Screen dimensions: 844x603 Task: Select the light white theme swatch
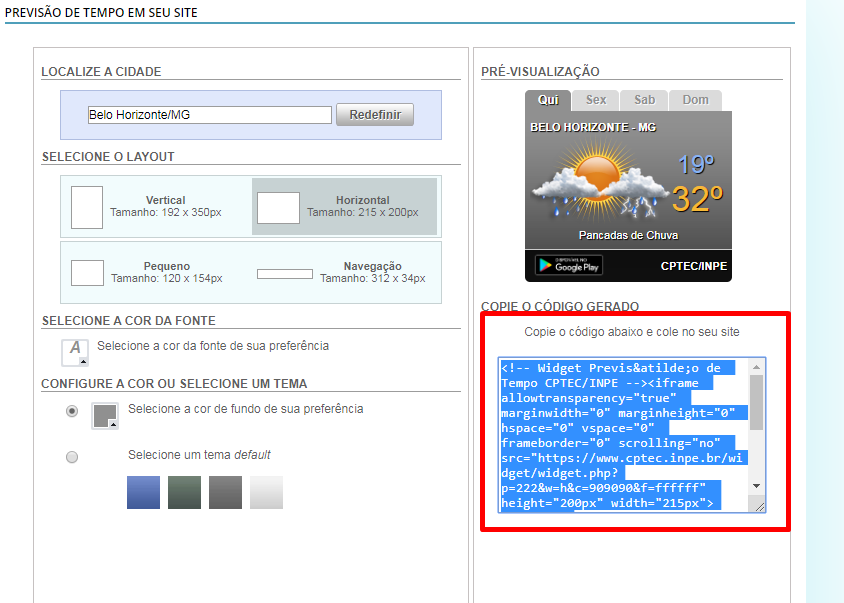coord(266,492)
